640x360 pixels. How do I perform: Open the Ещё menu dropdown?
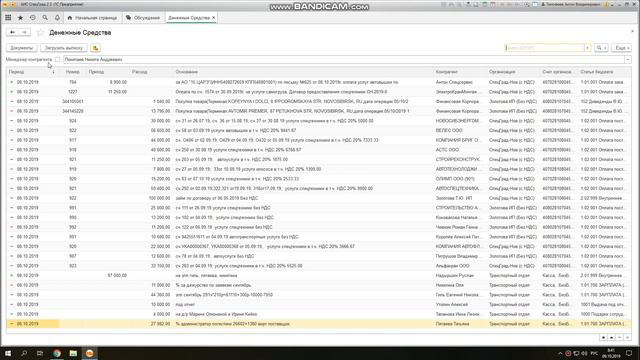pos(622,48)
